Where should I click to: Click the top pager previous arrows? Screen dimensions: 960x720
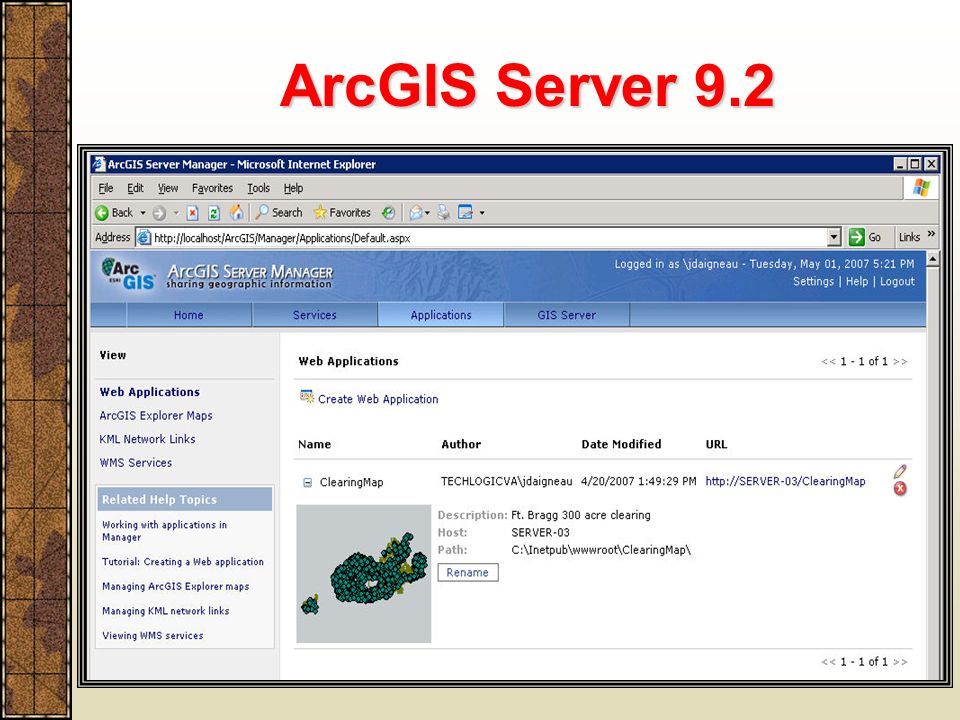828,361
